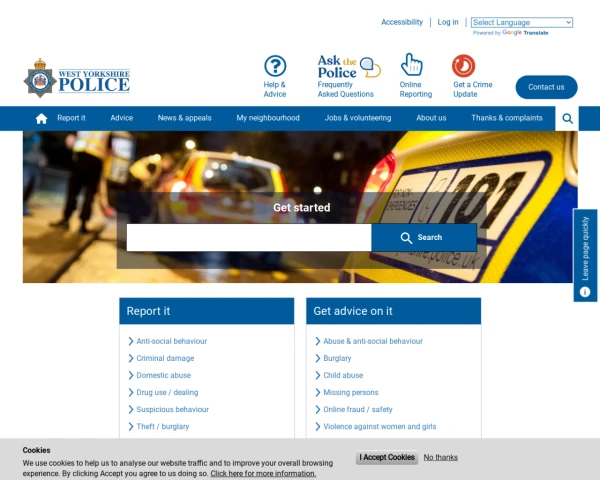
Task: Focus the Get started search input field
Action: (x=249, y=237)
